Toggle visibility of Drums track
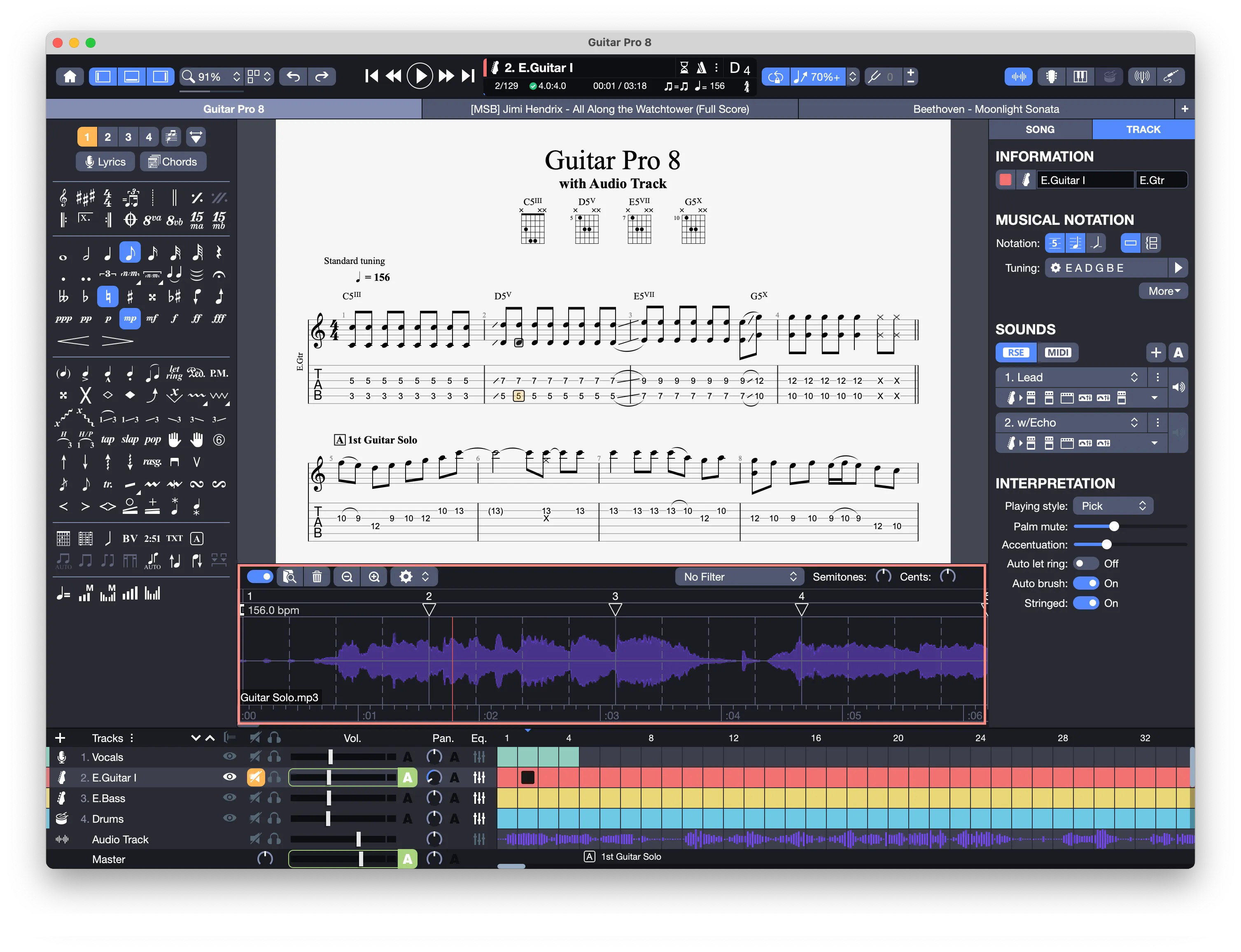The height and width of the screenshot is (952, 1241). click(229, 818)
